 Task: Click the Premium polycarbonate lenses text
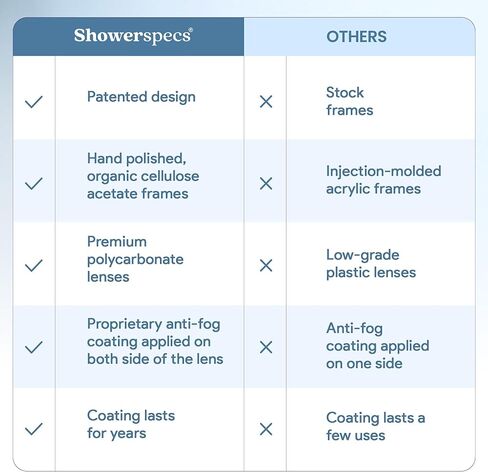click(135, 259)
